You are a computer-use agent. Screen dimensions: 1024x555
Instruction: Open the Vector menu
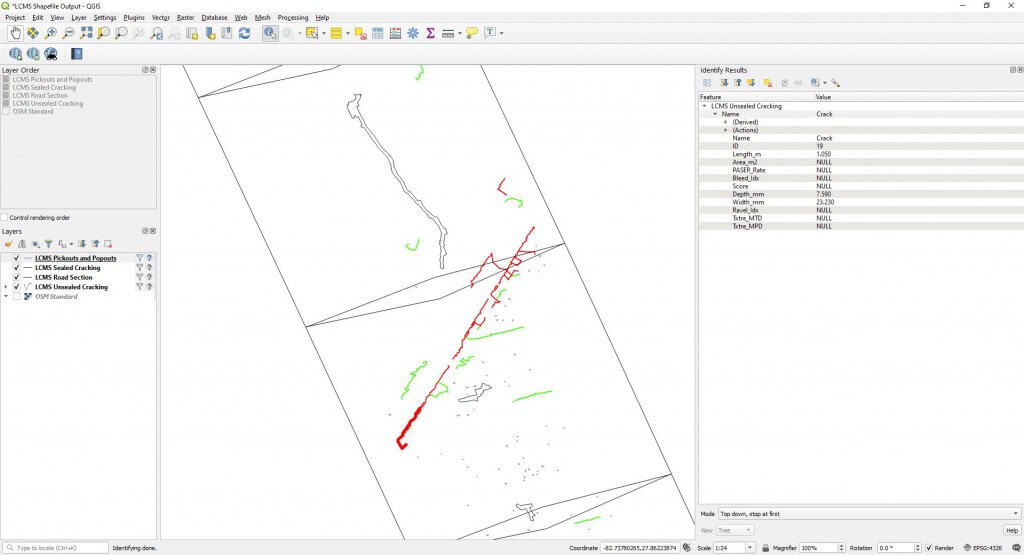pos(161,18)
